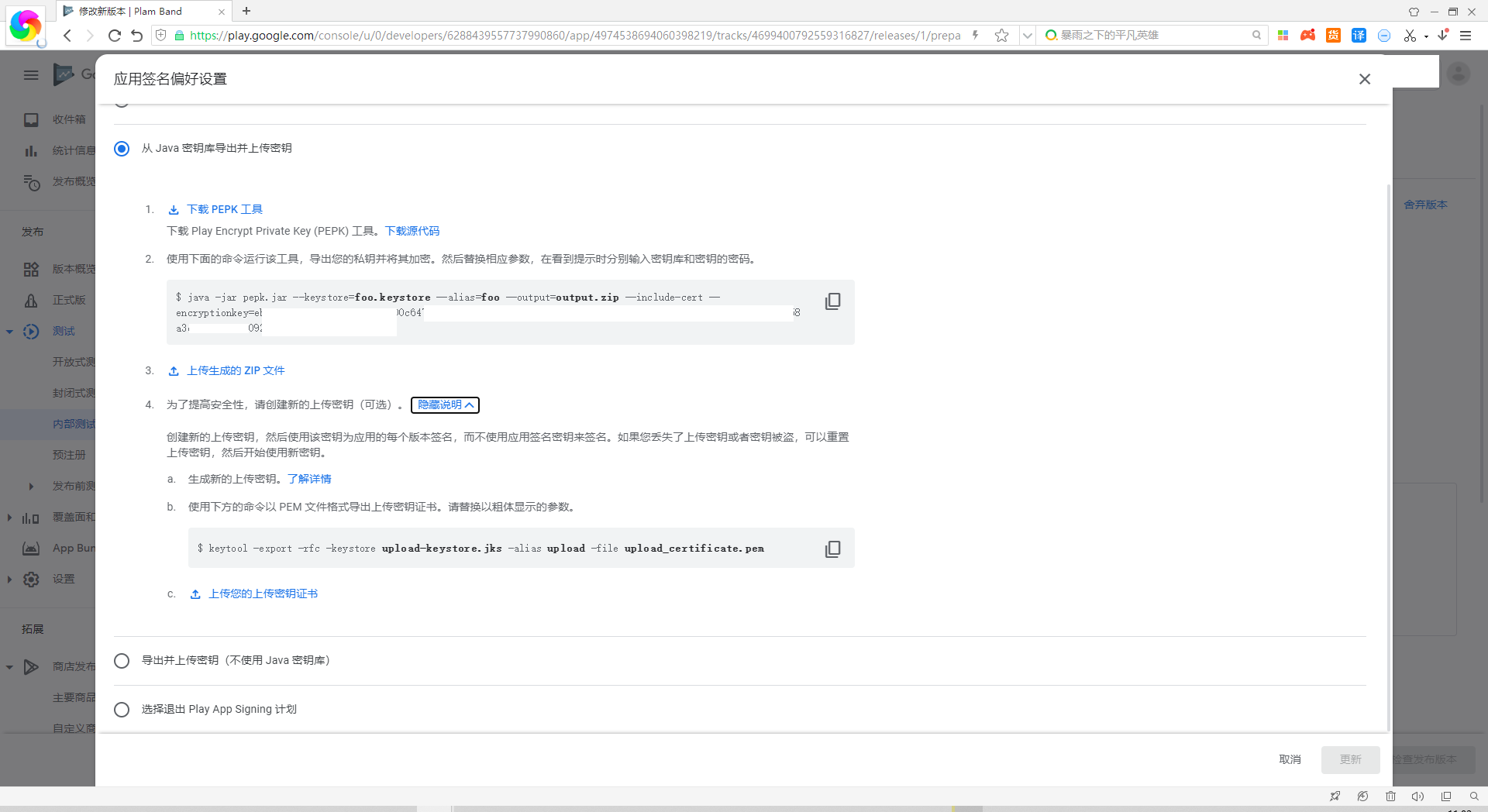The width and height of the screenshot is (1488, 812).
Task: Open the scissors screenshot tool
Action: pos(1410,36)
